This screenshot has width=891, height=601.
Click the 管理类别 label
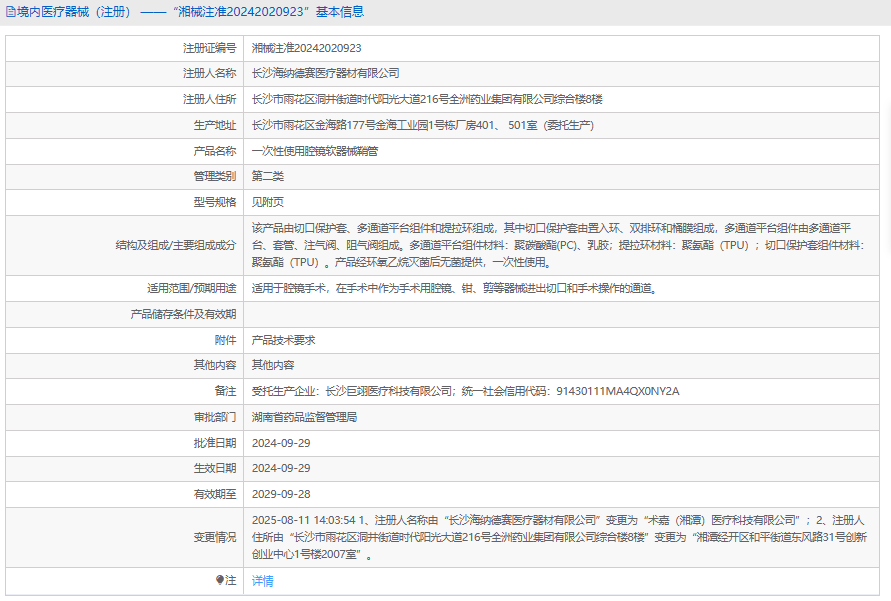[215, 176]
